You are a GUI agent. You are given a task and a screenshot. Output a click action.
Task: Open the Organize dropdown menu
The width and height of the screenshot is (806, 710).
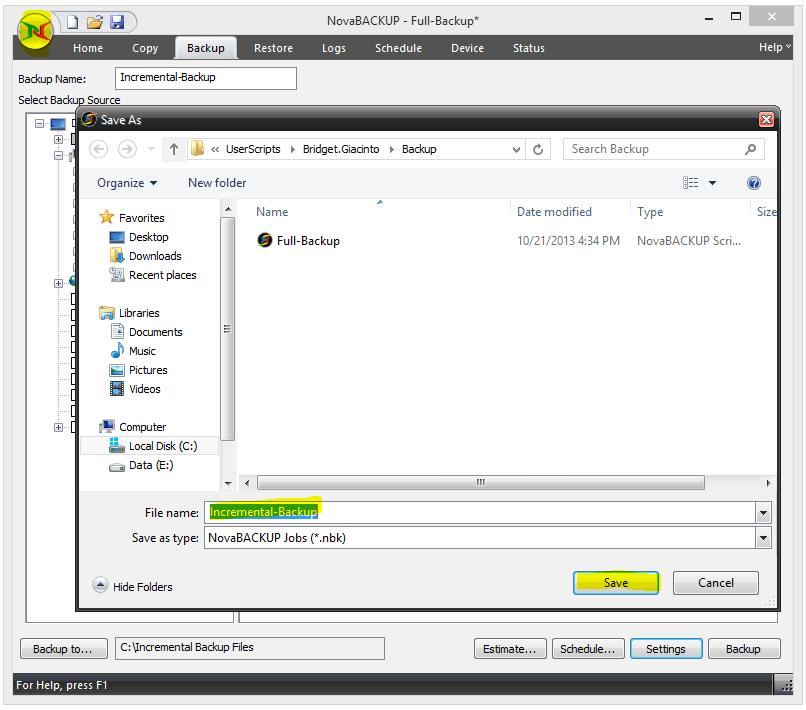pos(127,183)
